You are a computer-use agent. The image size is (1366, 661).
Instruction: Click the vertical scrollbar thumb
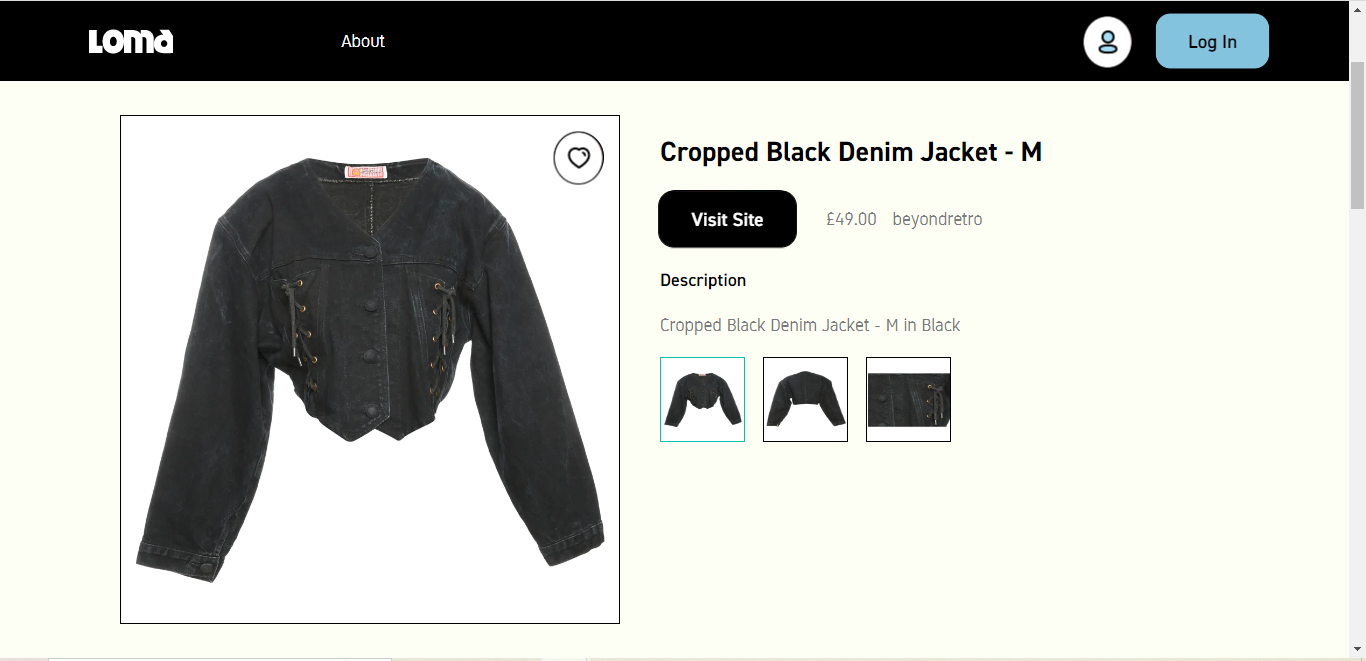pyautogui.click(x=1357, y=135)
